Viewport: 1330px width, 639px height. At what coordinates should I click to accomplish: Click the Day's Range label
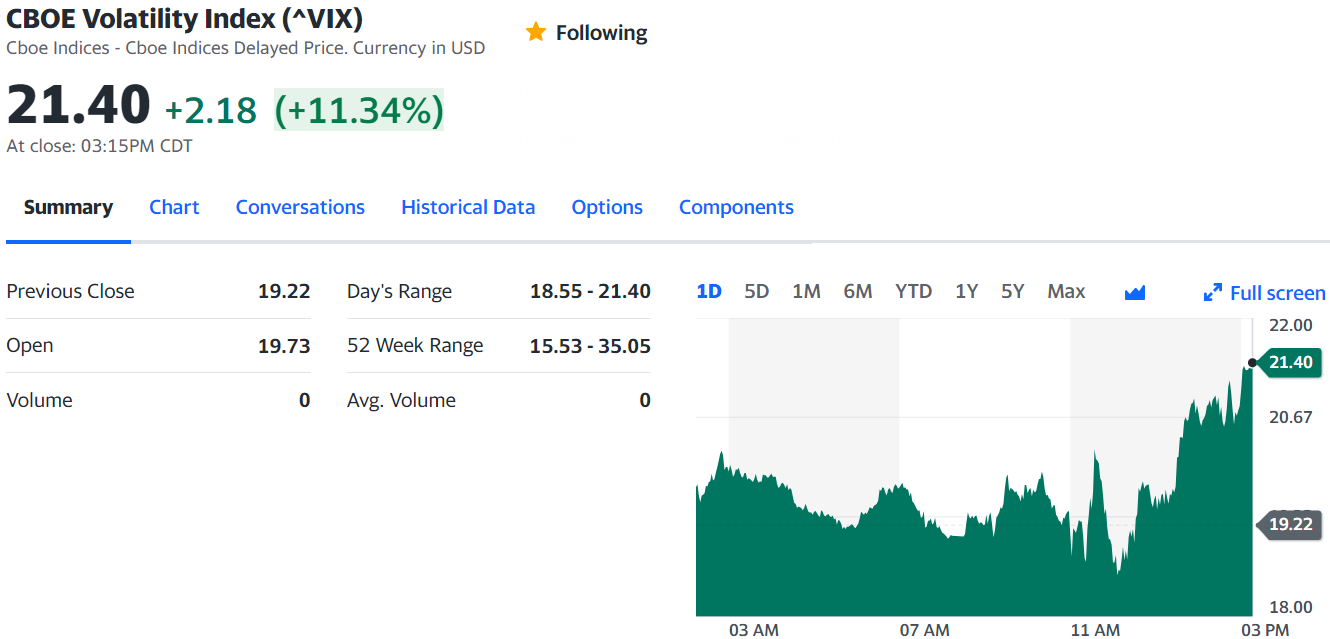[399, 291]
